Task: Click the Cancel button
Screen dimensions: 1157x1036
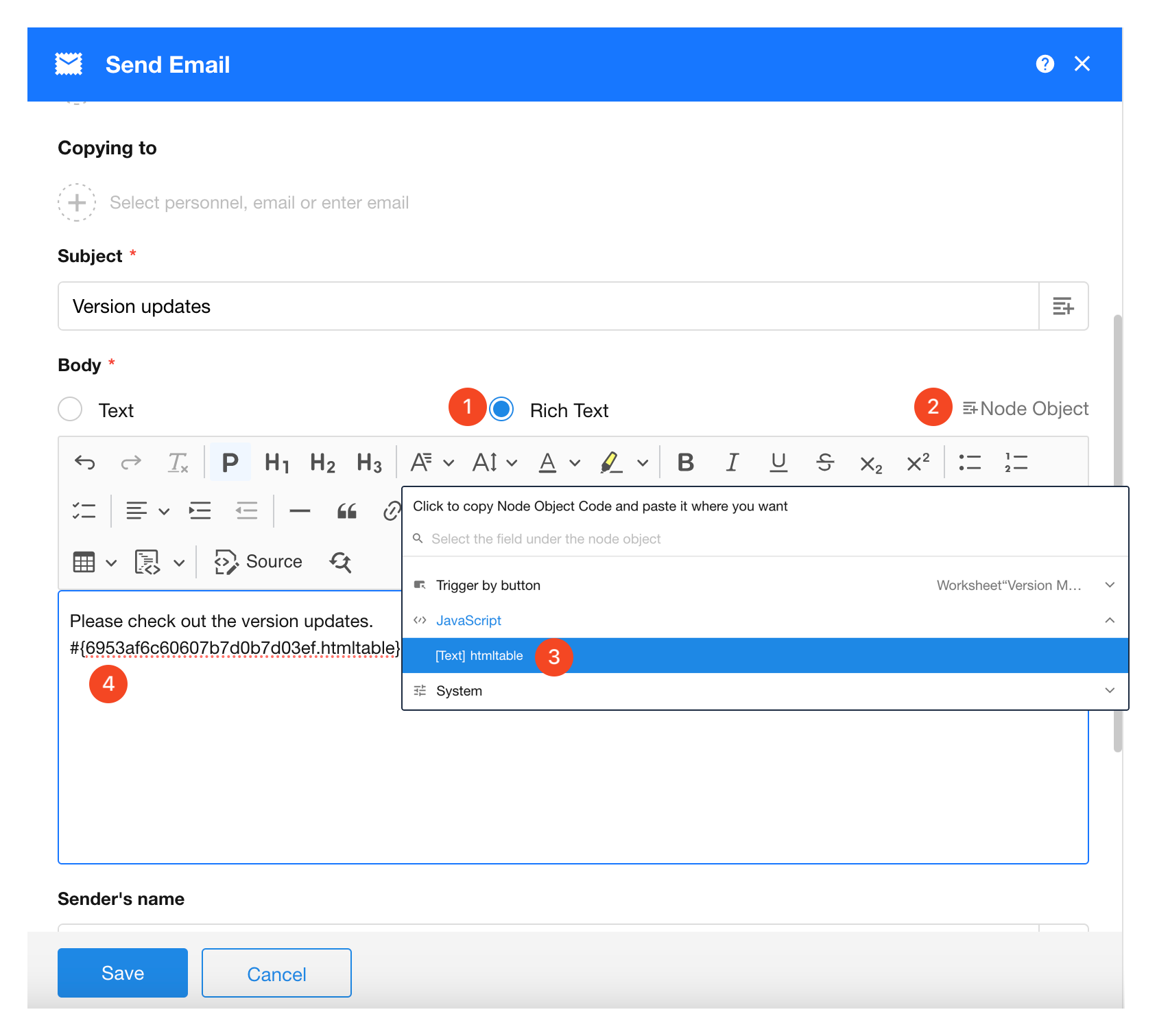Action: click(x=276, y=973)
